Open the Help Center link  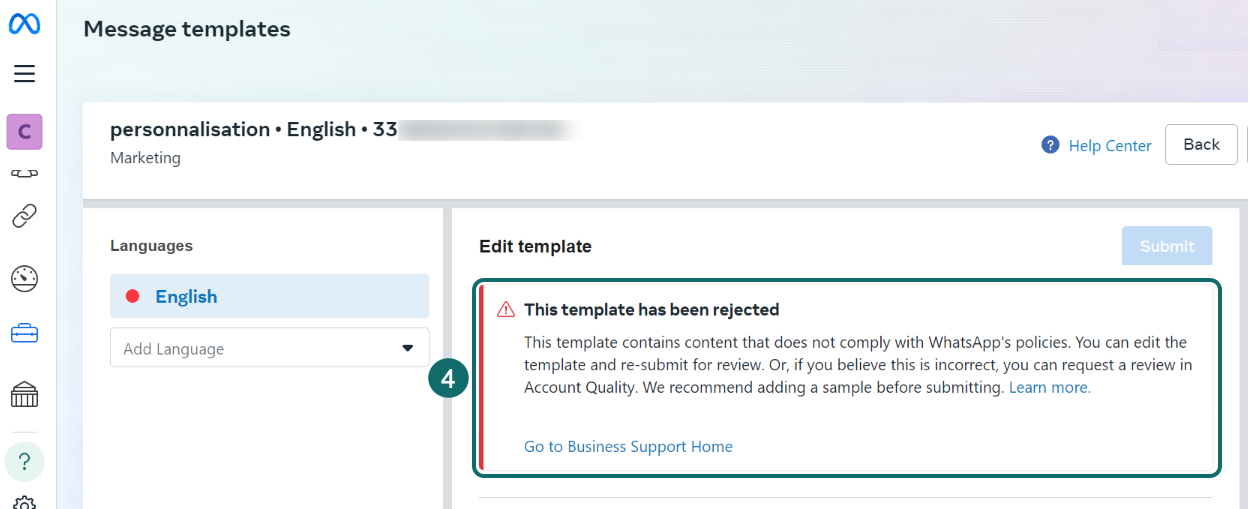(1110, 146)
